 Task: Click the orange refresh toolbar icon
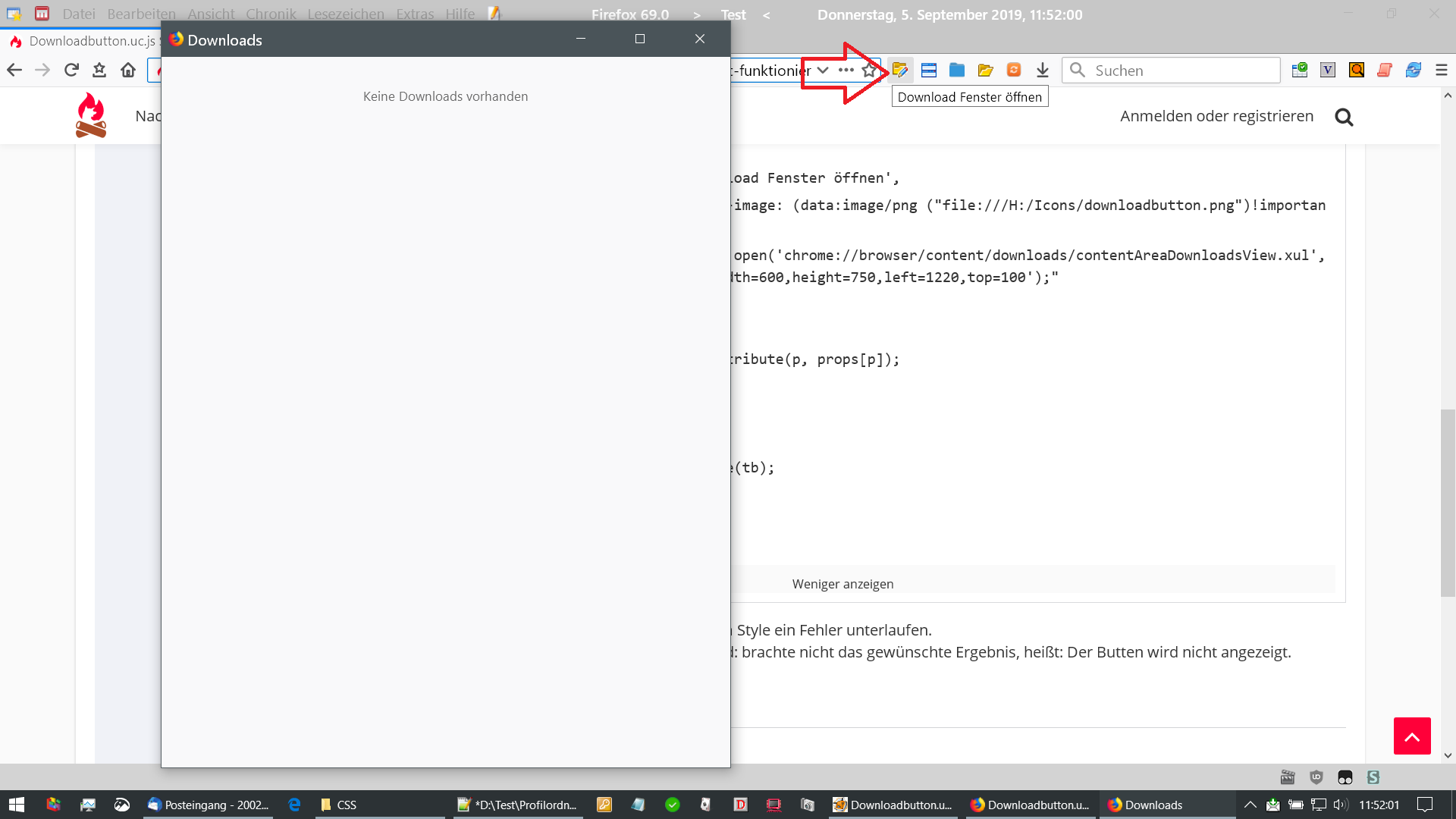[x=1014, y=71]
